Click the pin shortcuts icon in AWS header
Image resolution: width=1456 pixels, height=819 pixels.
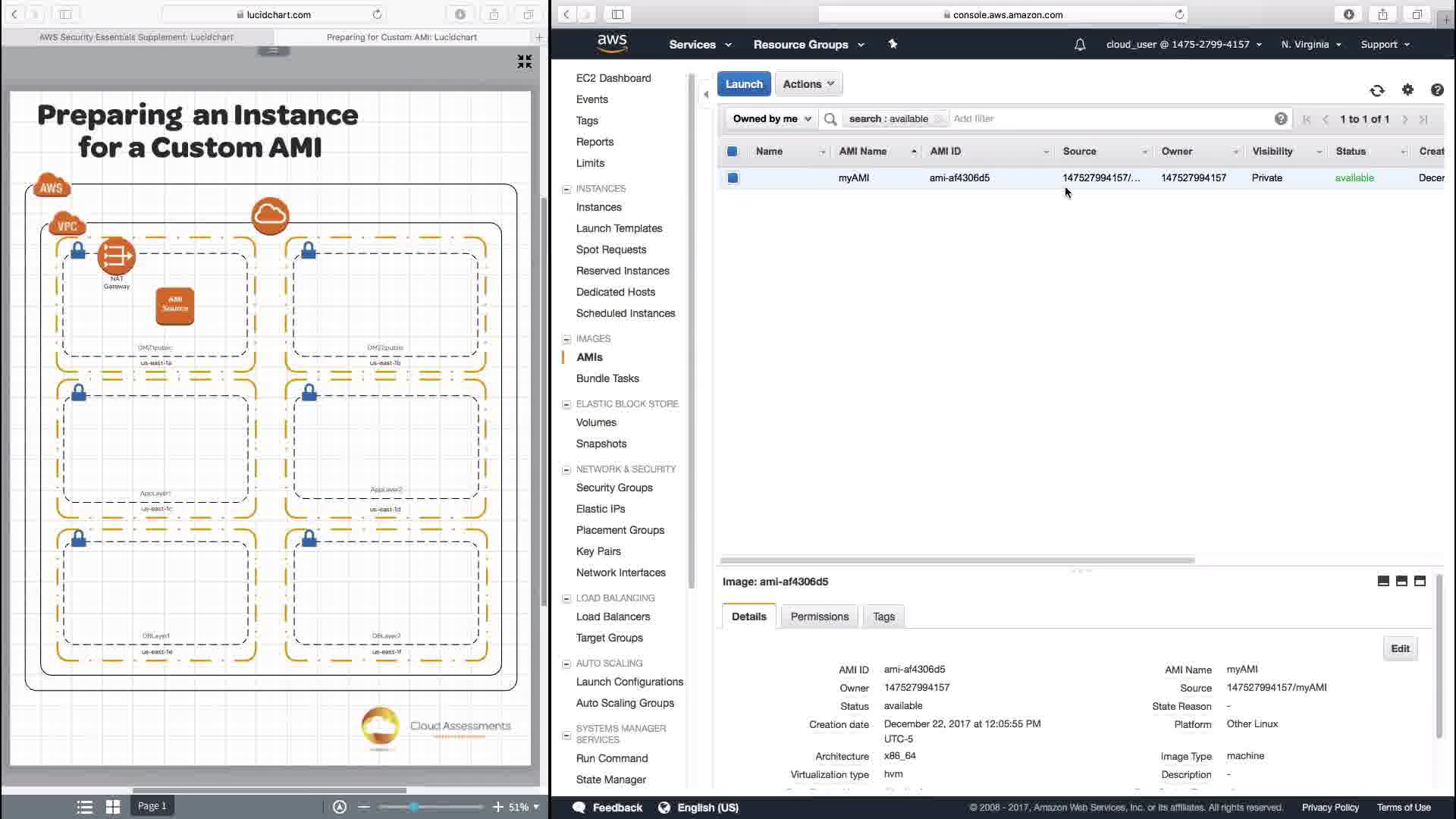click(x=893, y=44)
